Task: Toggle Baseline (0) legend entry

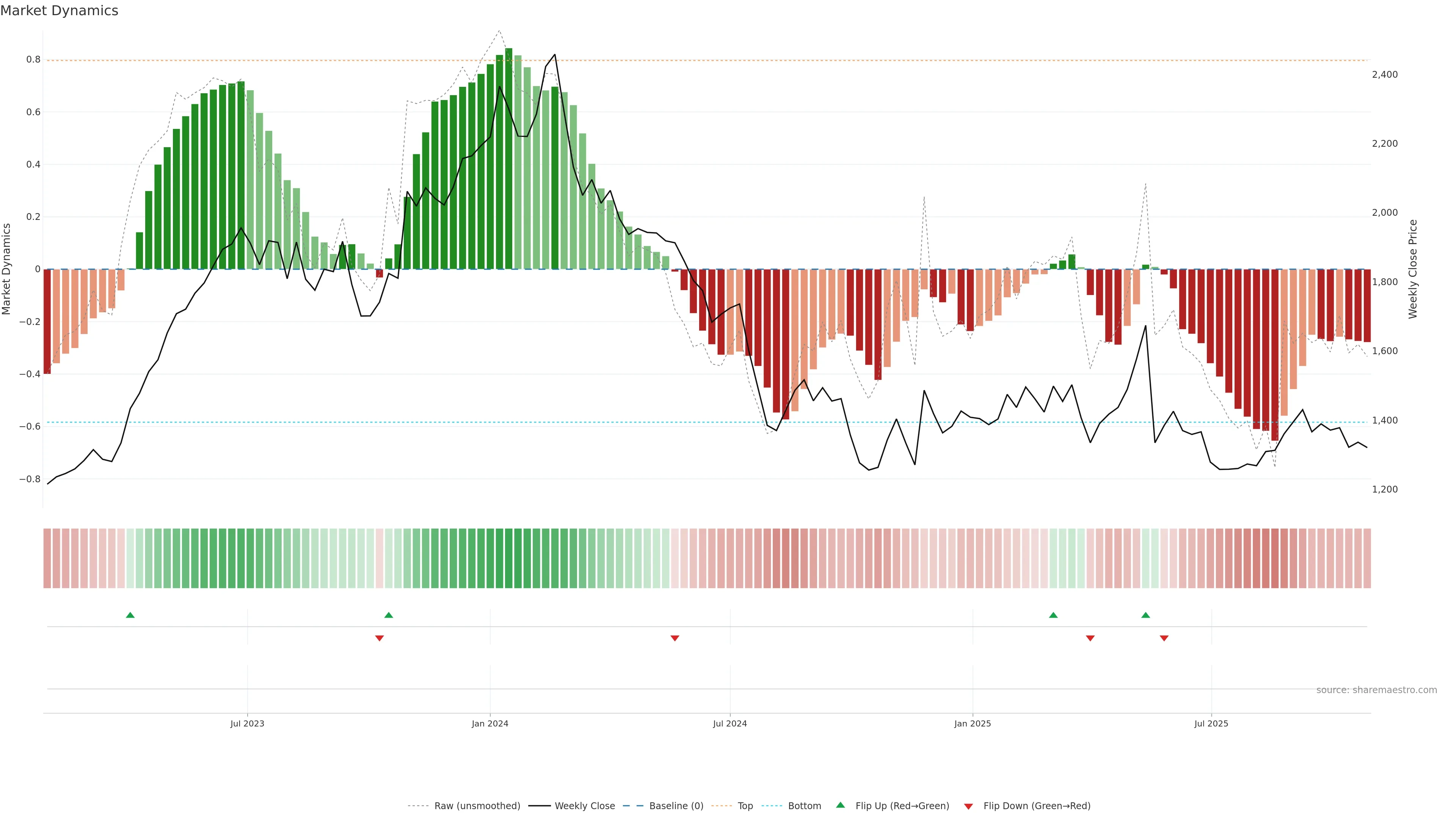Action: coord(676,806)
